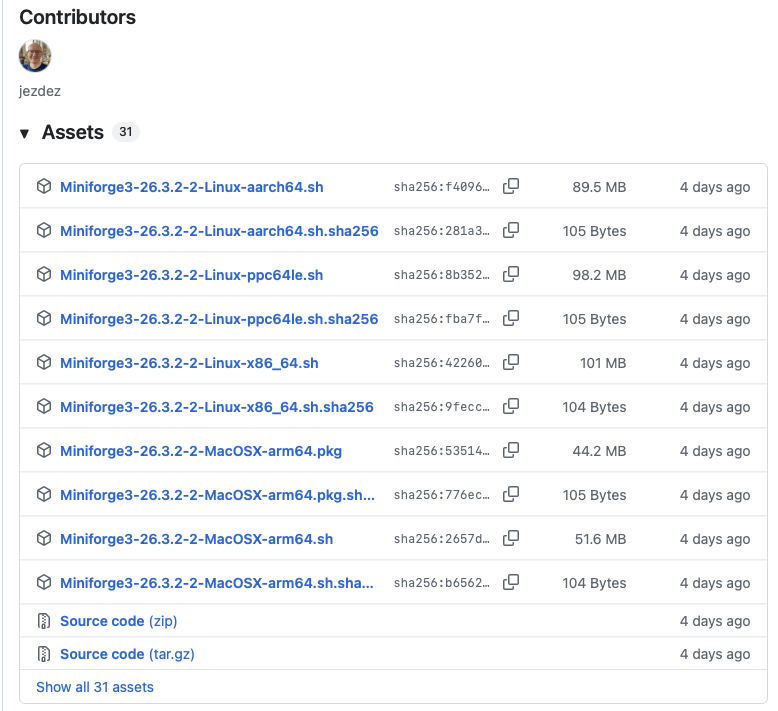
Task: Click the jezdez username
Action: pos(40,91)
